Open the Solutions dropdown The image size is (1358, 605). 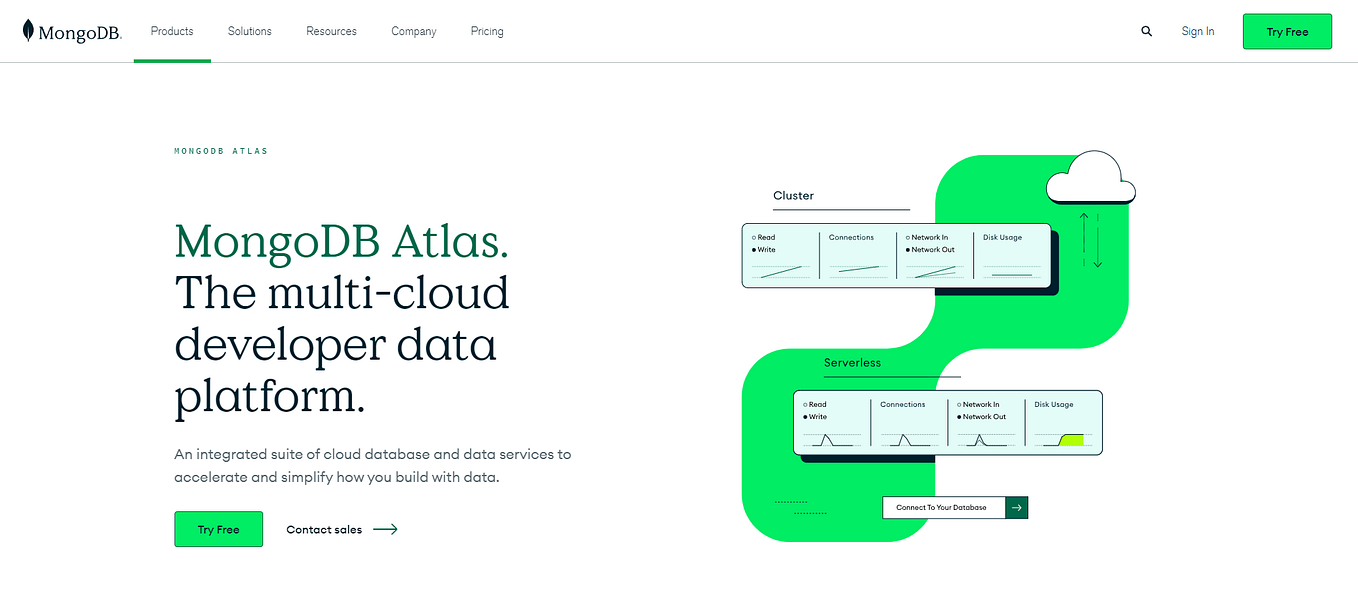(x=249, y=31)
